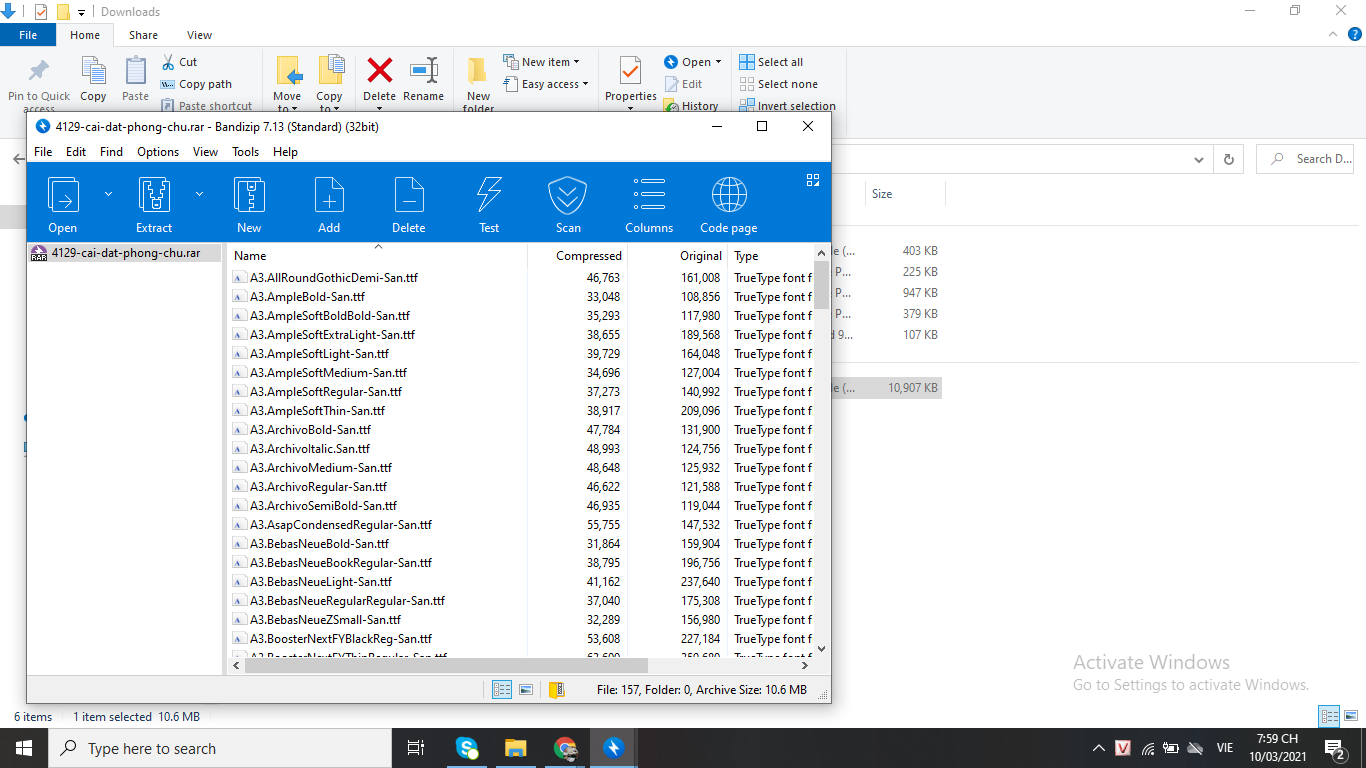Scan archive with the Scan shield icon

[x=568, y=195]
